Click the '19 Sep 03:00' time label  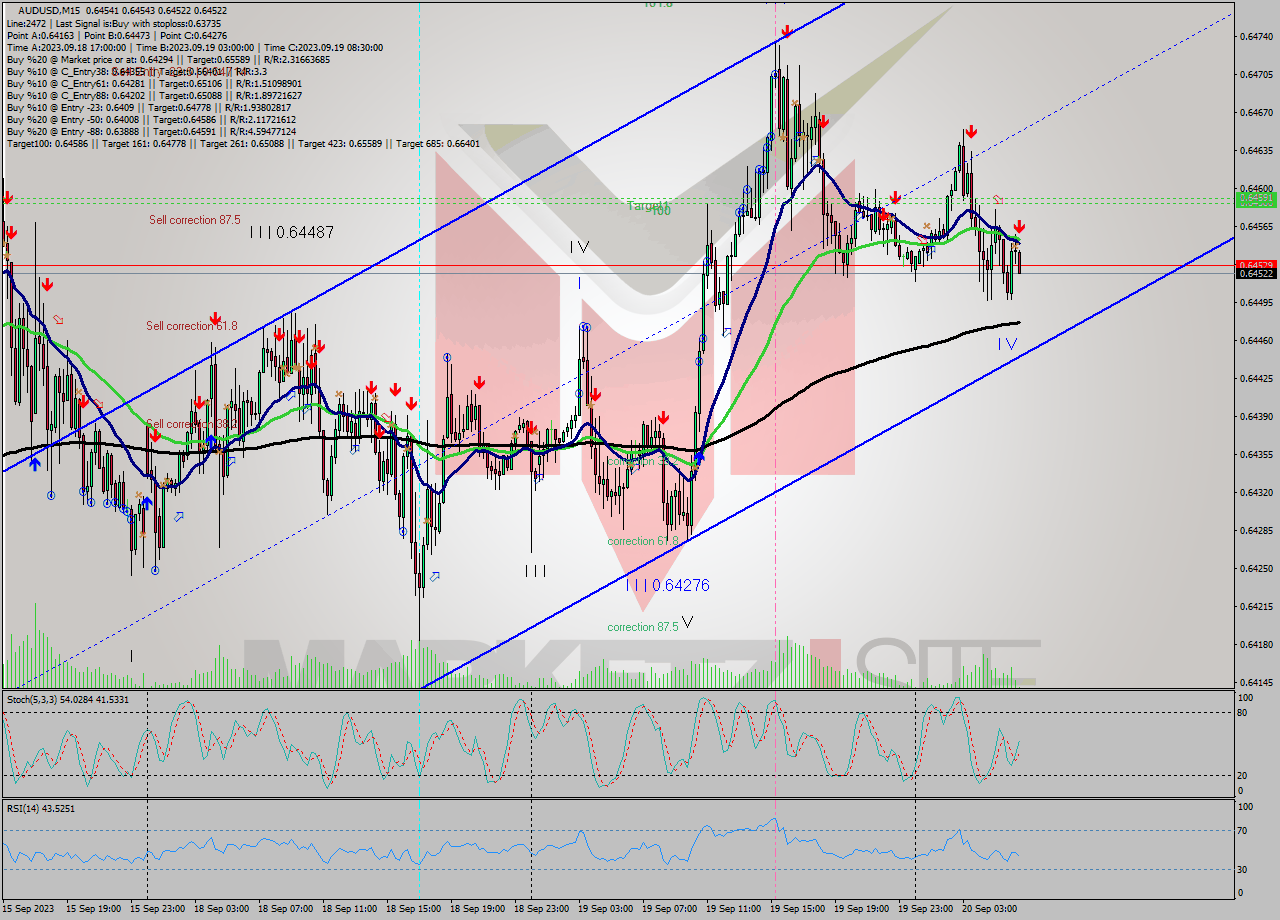point(605,909)
